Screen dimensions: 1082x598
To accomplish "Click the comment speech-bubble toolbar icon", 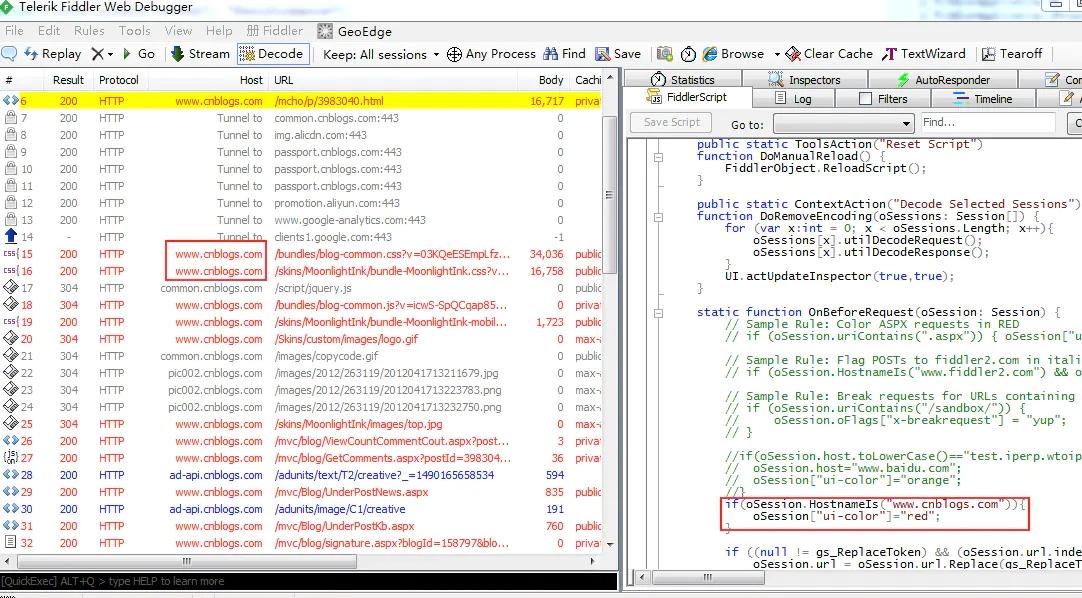I will point(10,54).
